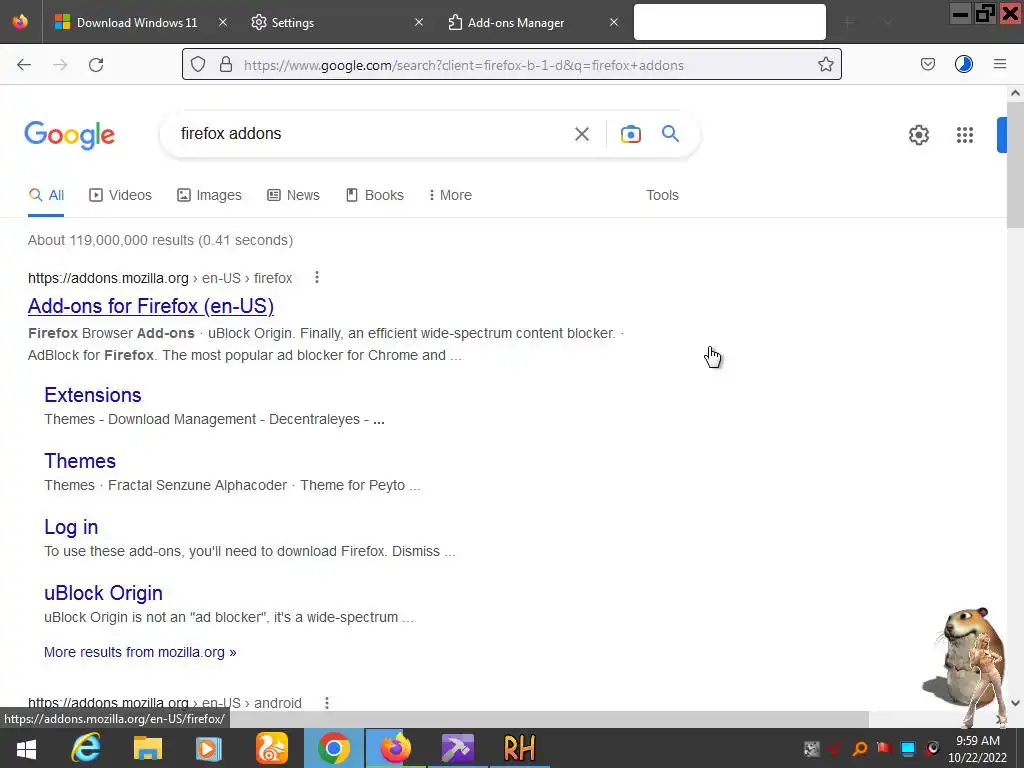
Task: Clear the Google search box
Action: (x=581, y=134)
